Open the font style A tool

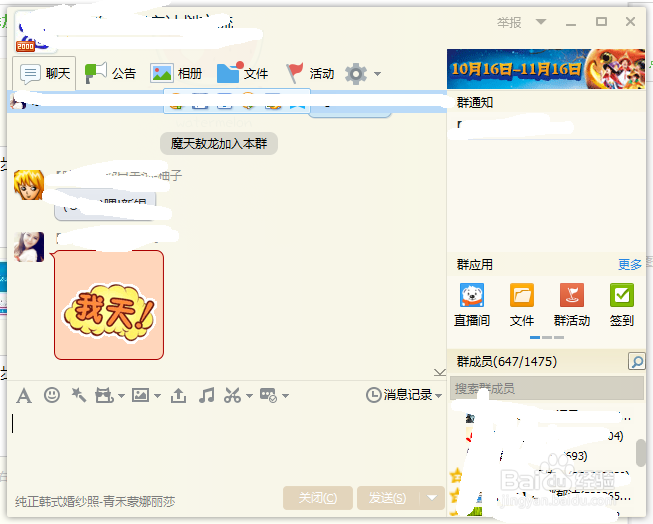tap(24, 395)
